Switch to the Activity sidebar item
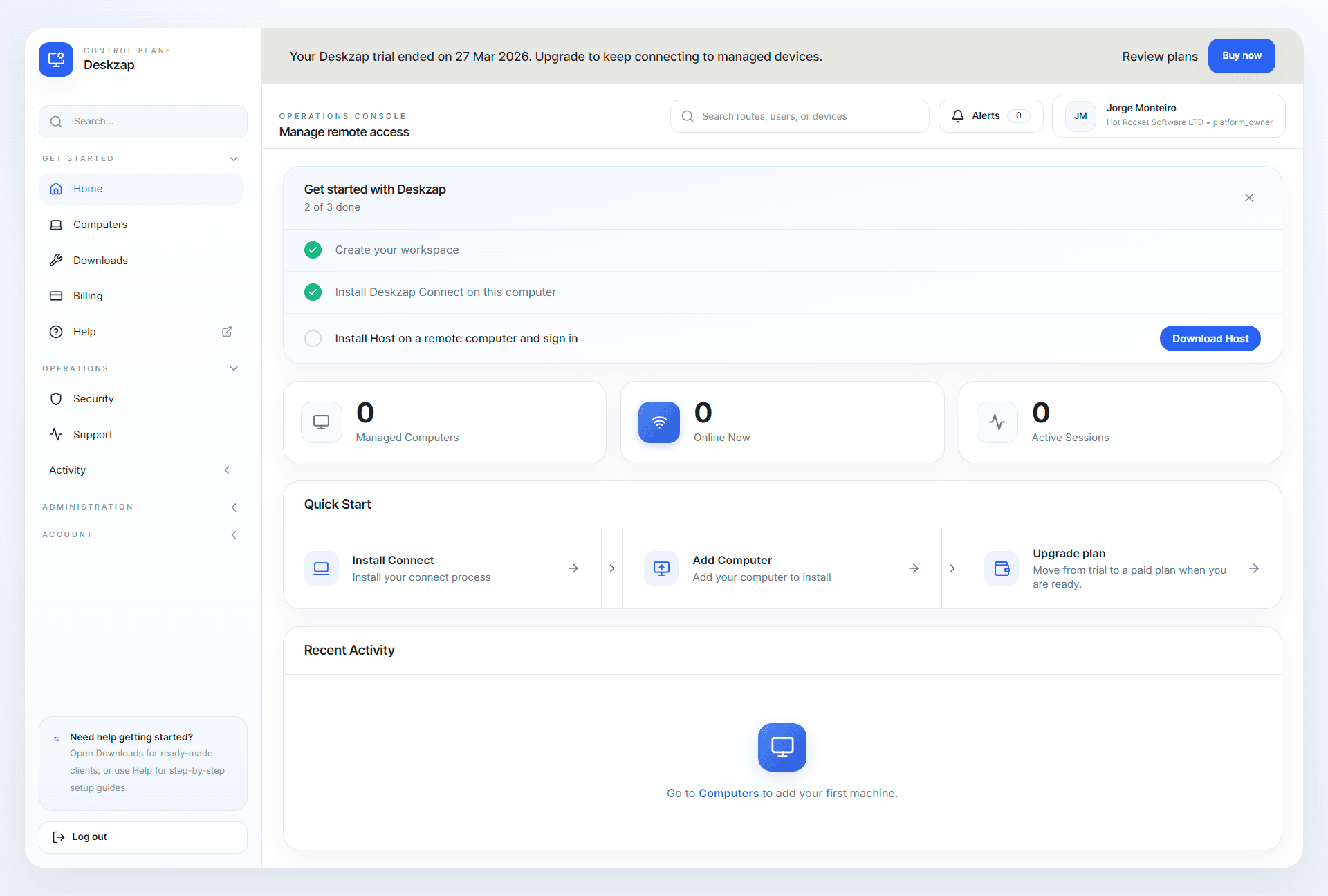The height and width of the screenshot is (896, 1328). click(67, 470)
